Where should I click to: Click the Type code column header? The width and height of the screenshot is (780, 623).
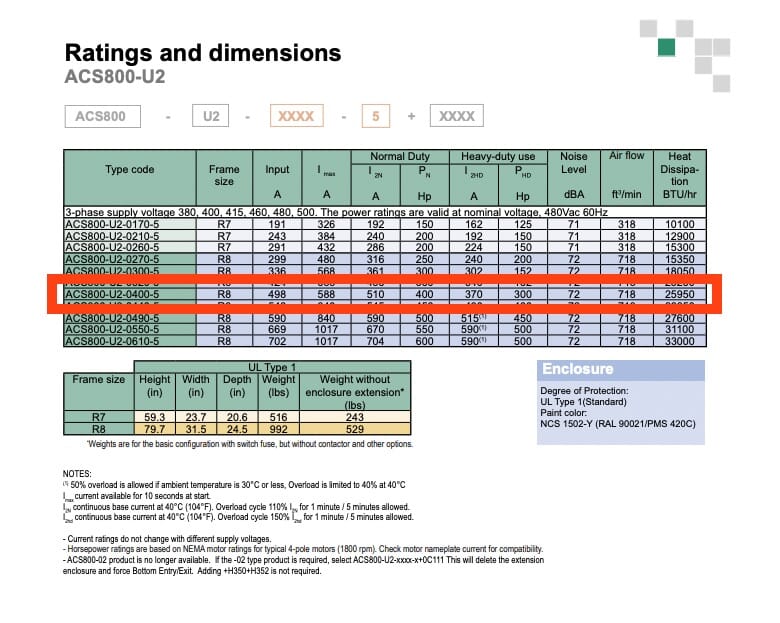click(130, 169)
